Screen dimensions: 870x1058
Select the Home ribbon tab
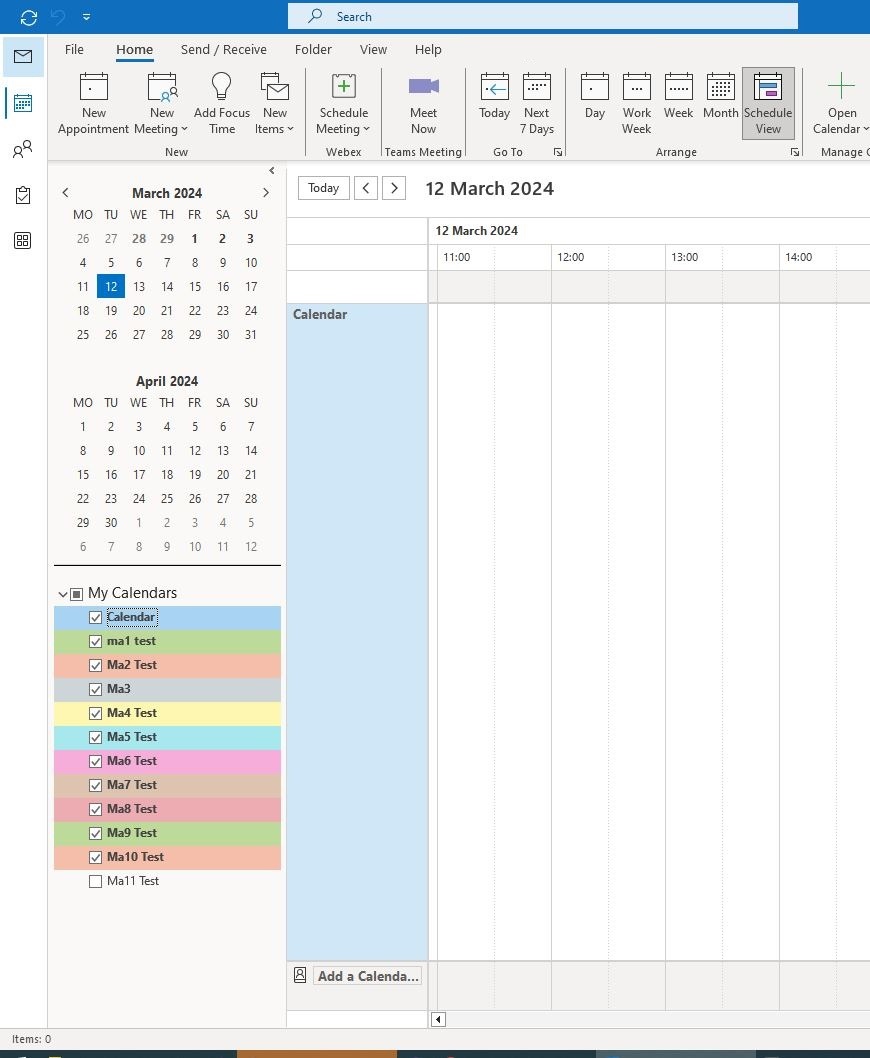pyautogui.click(x=134, y=49)
